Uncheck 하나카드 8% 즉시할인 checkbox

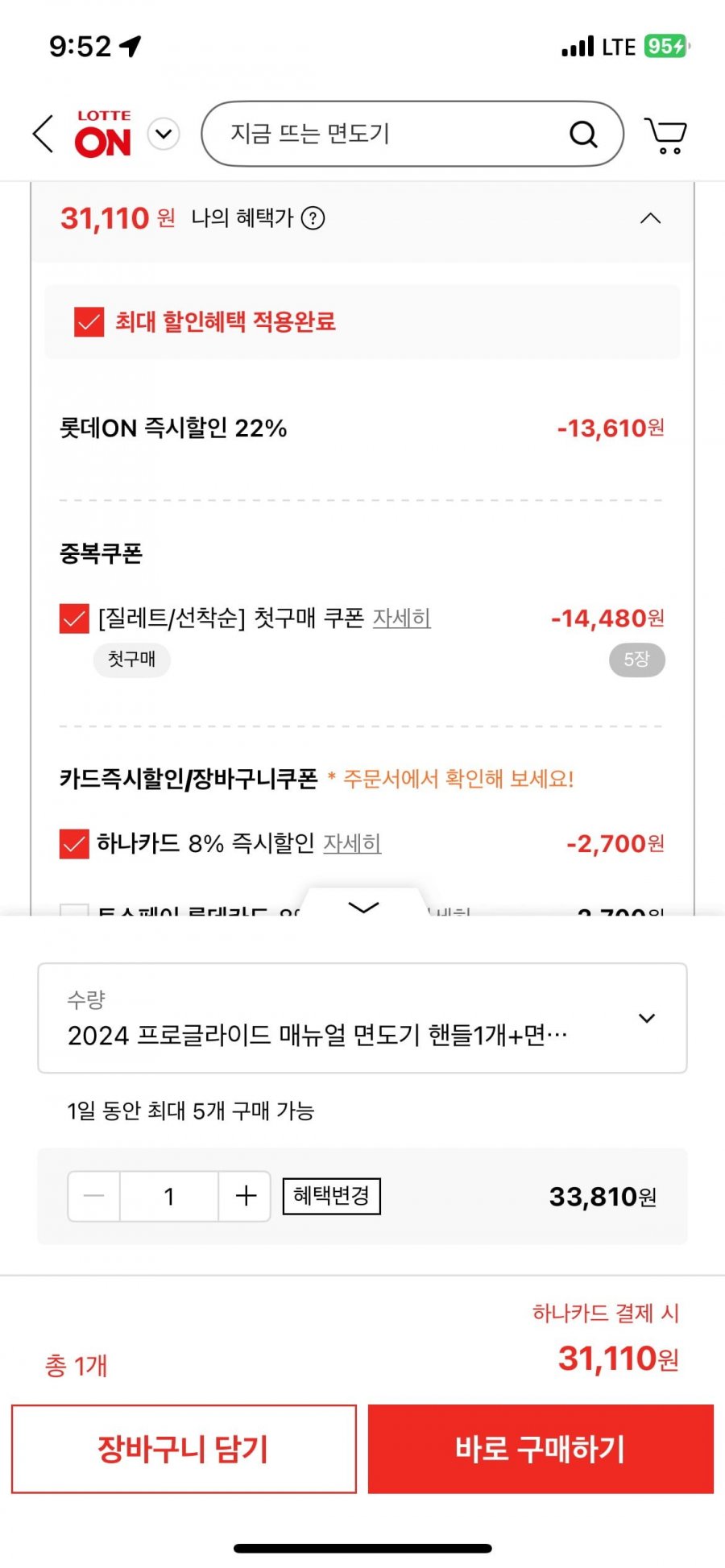coord(74,844)
